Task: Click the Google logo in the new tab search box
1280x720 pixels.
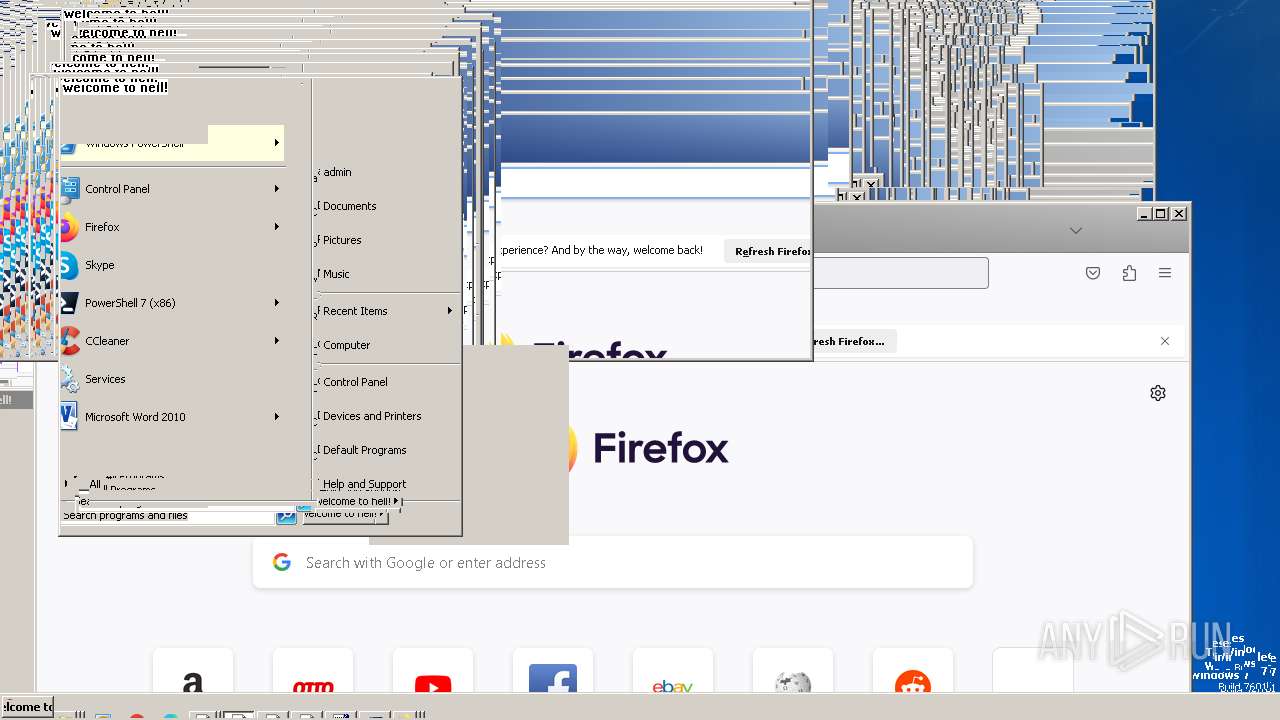Action: (x=282, y=563)
